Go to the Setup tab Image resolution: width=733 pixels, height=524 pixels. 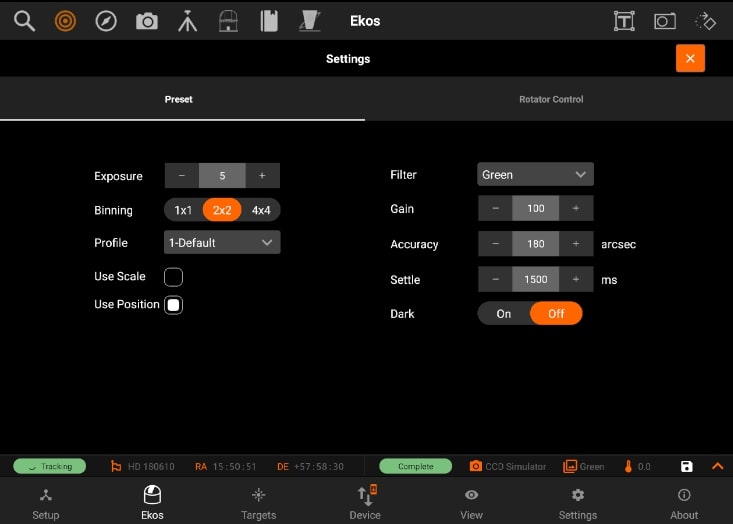pyautogui.click(x=46, y=504)
